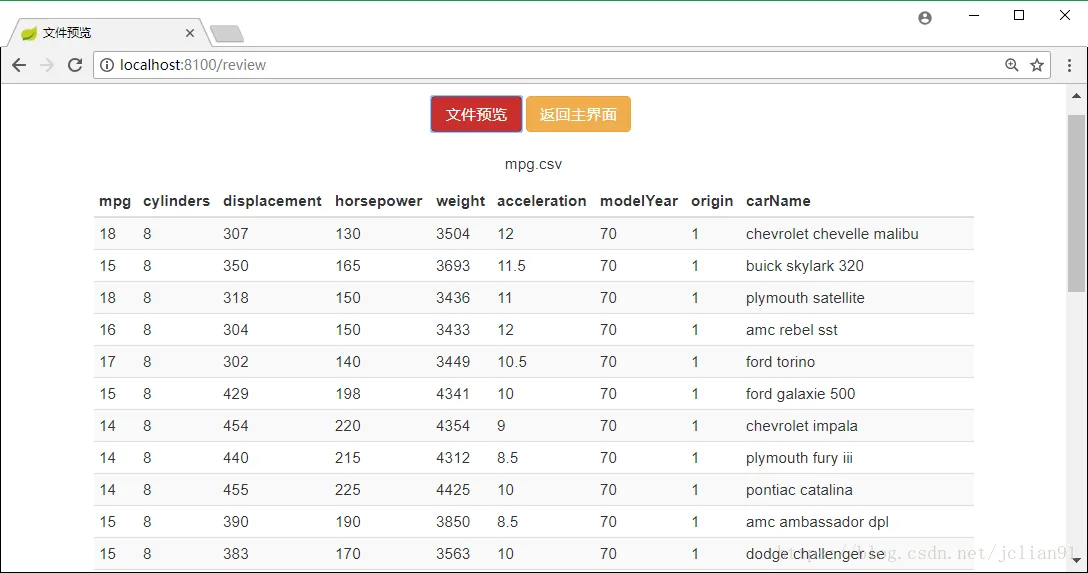1088x573 pixels.
Task: Click the user profile icon in title bar
Action: pos(925,18)
